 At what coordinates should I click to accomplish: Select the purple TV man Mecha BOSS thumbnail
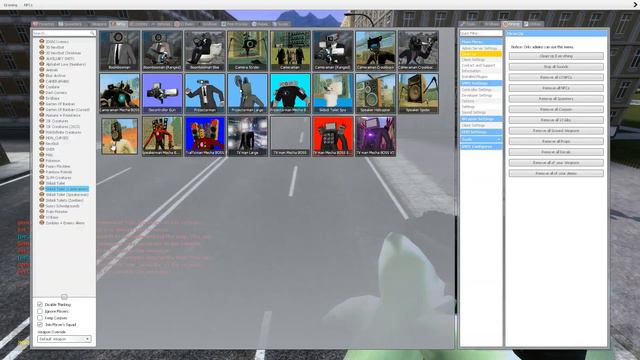[375, 136]
